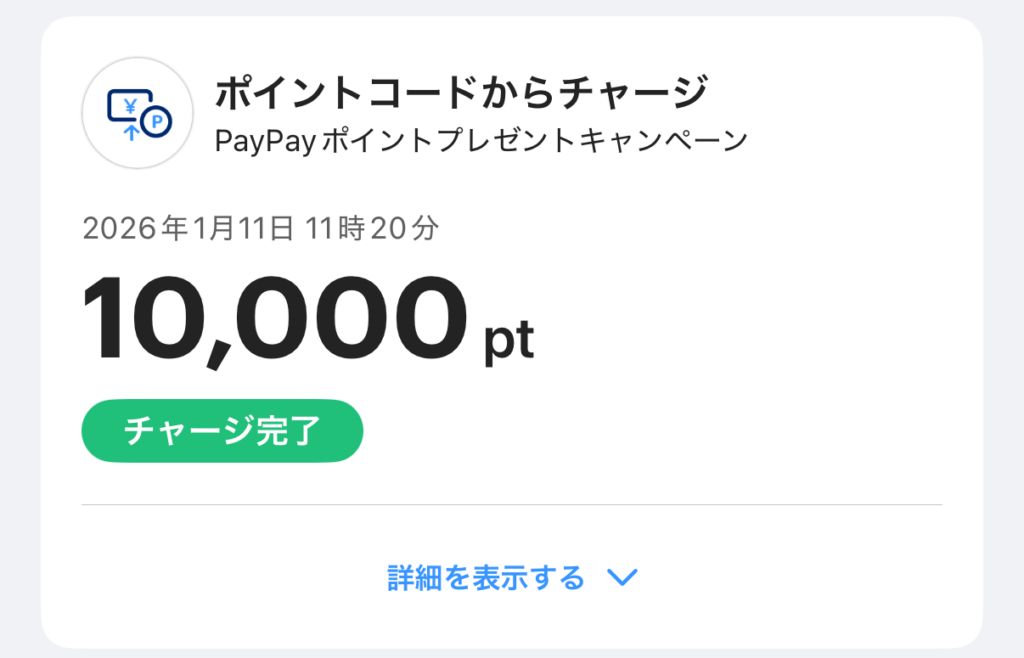Tap the green チャージ完了 status badge
1024x658 pixels.
(221, 431)
